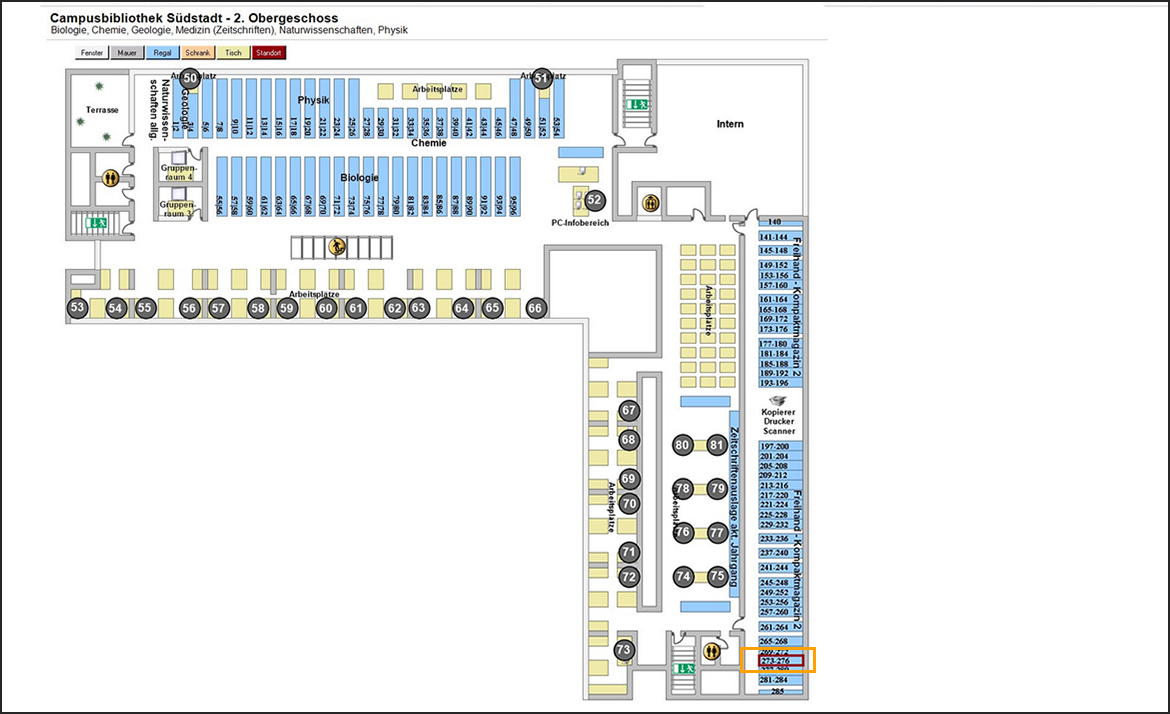This screenshot has width=1170, height=714.
Task: Click workplace marker 53
Action: [x=78, y=307]
